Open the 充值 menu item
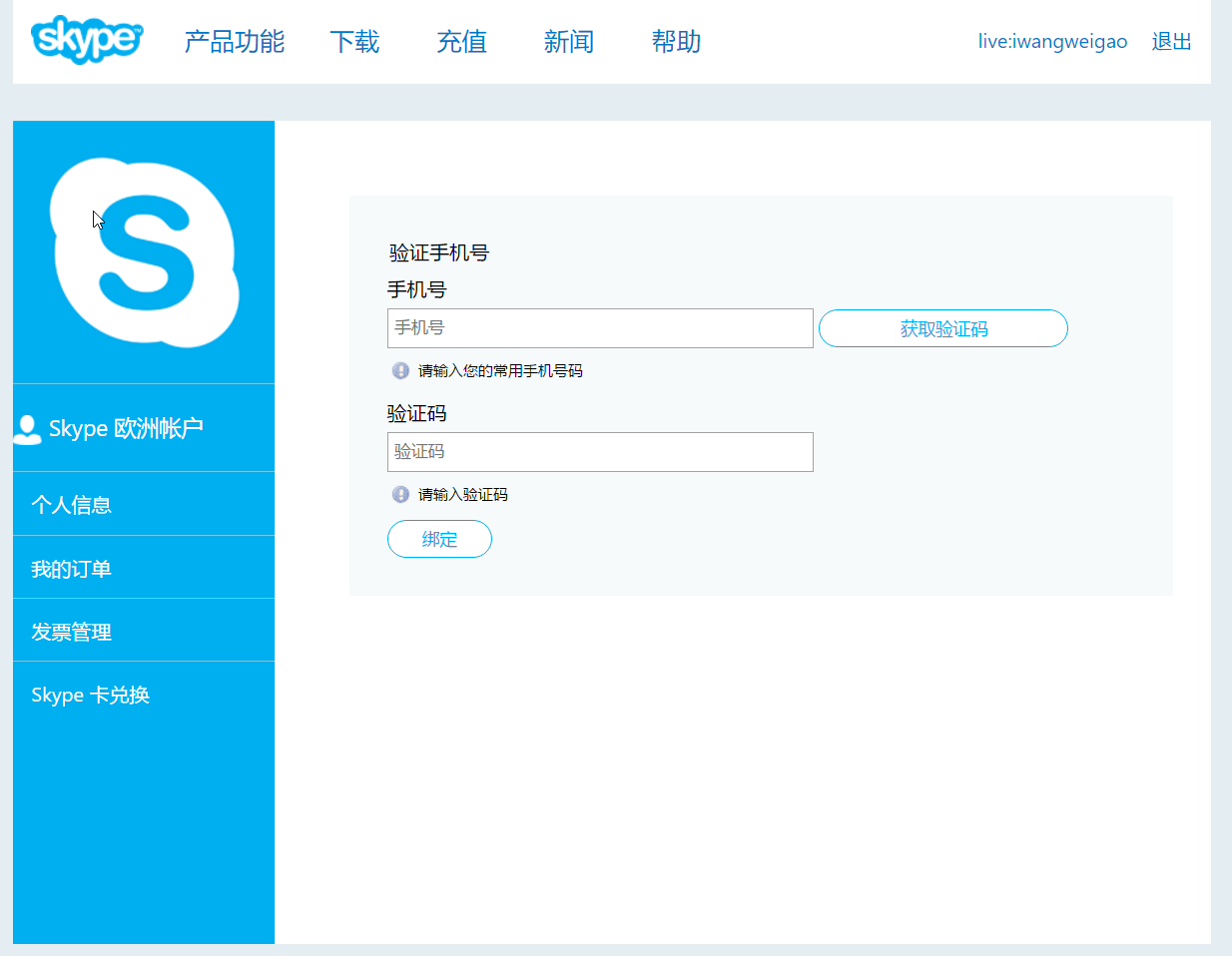Screen dimensions: 1232x956 (x=461, y=42)
